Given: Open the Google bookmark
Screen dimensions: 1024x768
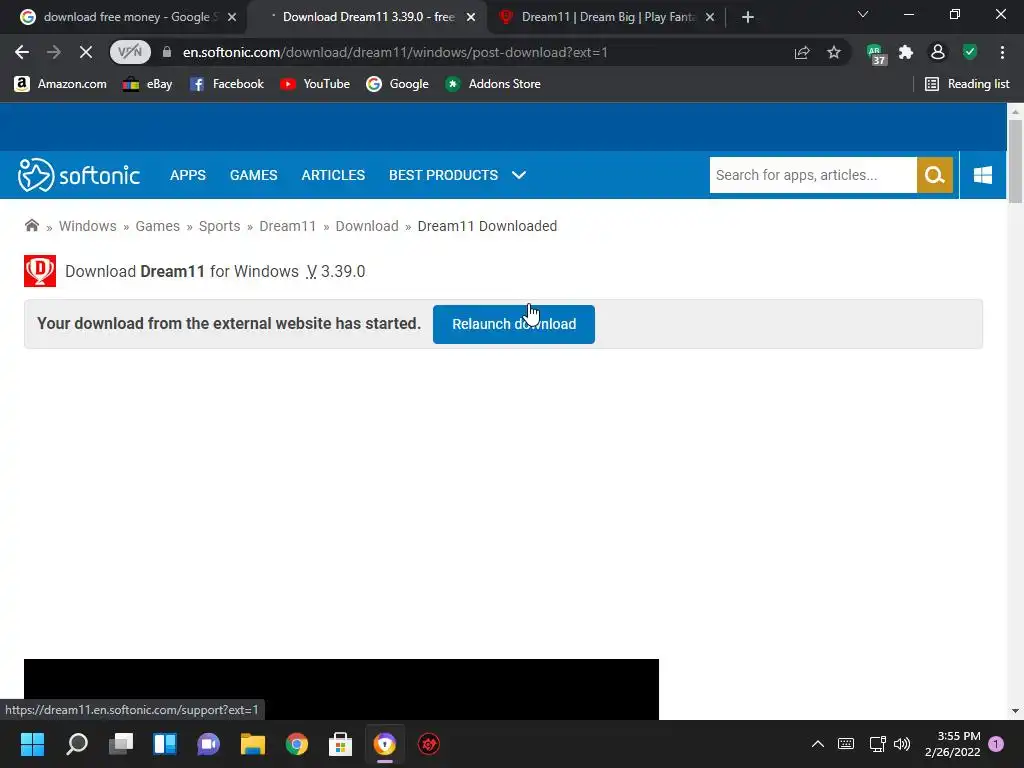Looking at the screenshot, I should tap(397, 84).
